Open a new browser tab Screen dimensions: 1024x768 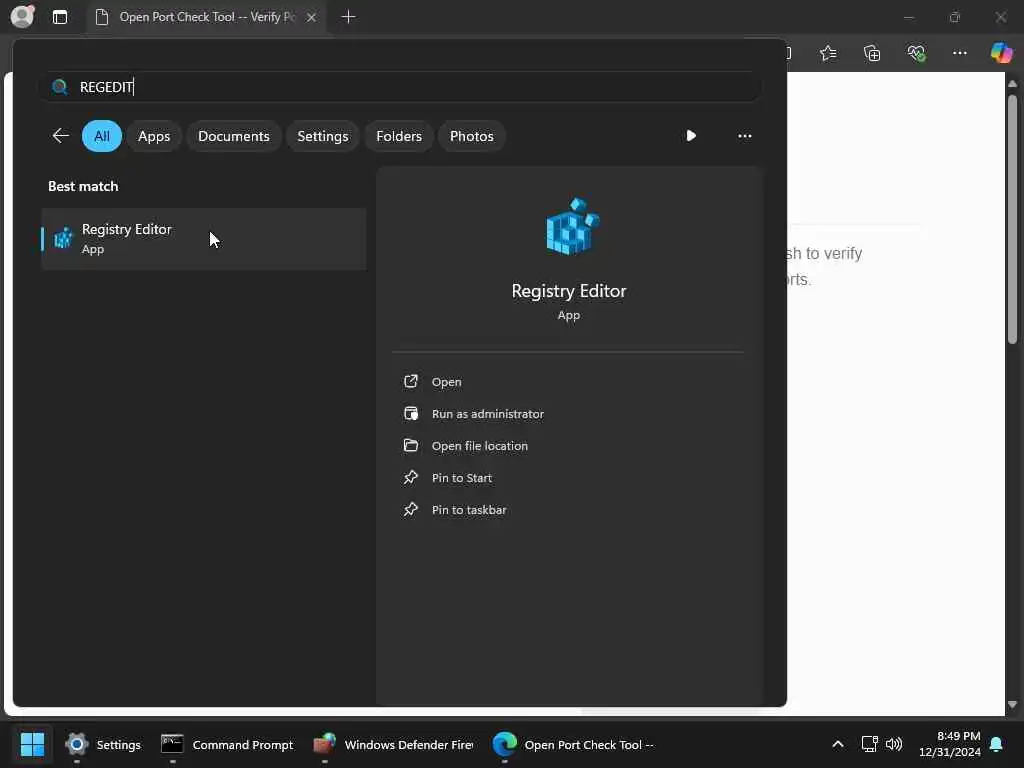click(x=349, y=17)
